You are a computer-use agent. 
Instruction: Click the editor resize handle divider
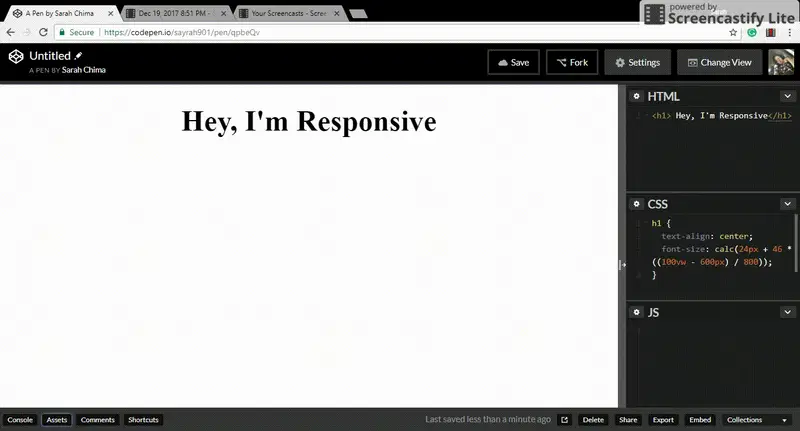pos(622,265)
